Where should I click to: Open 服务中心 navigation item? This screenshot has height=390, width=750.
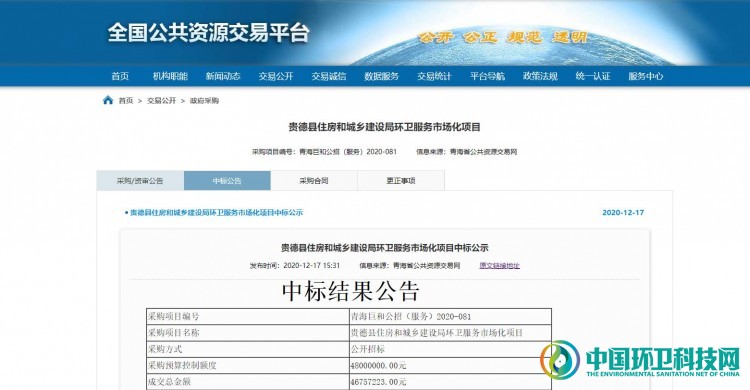[646, 76]
